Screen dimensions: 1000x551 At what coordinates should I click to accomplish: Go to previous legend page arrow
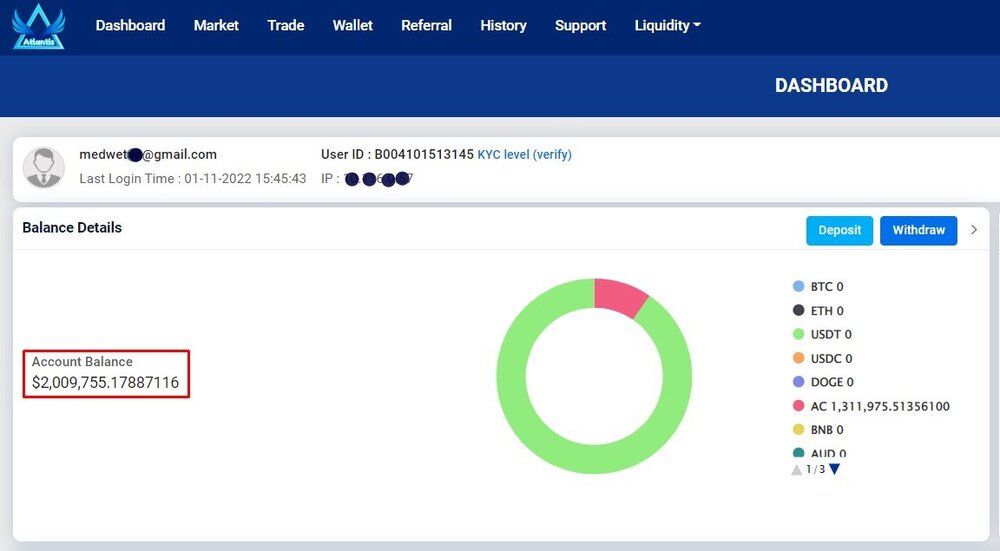797,469
